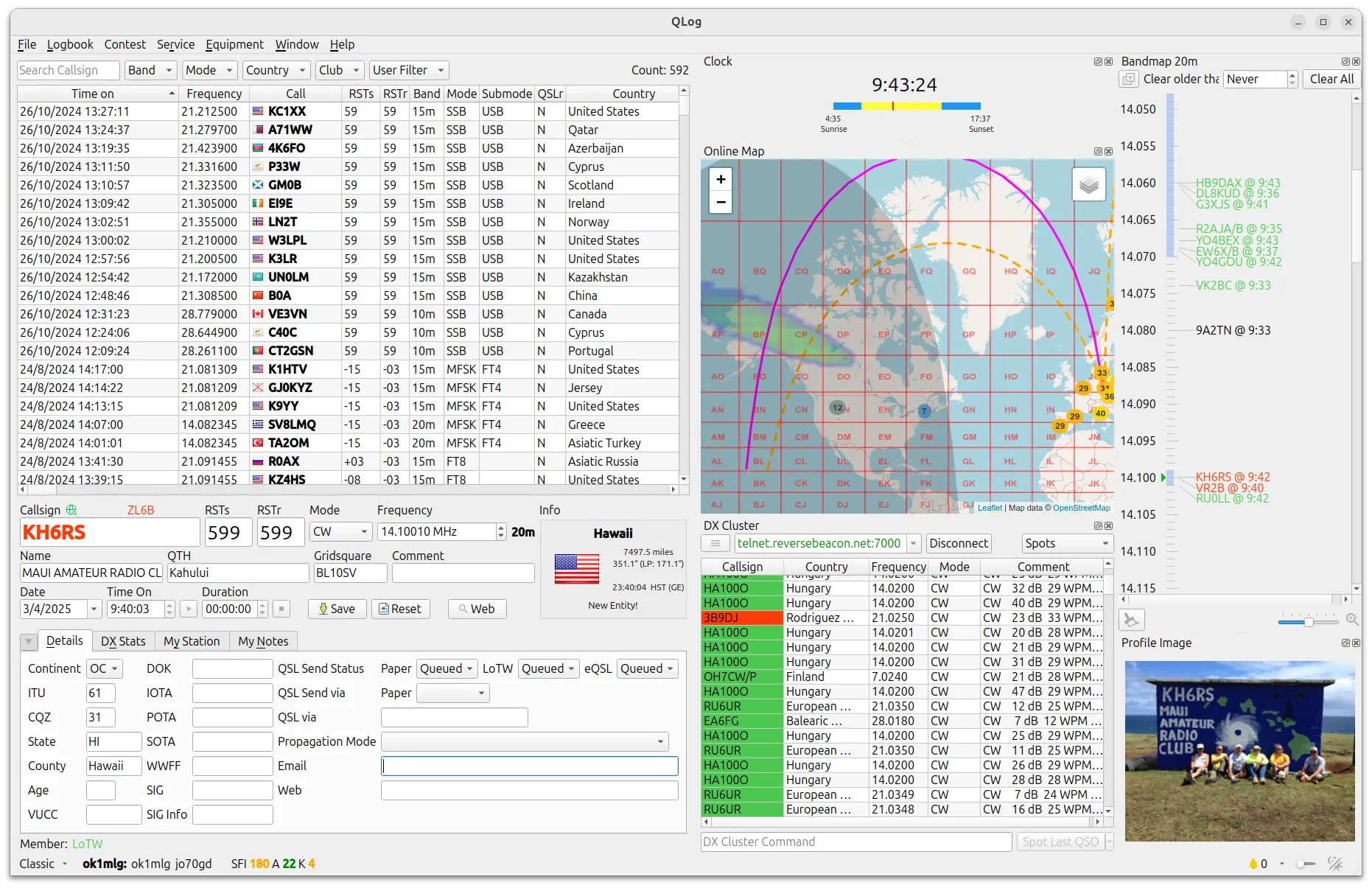1372x888 pixels.
Task: Click the Search Callsign field
Action: (x=68, y=70)
